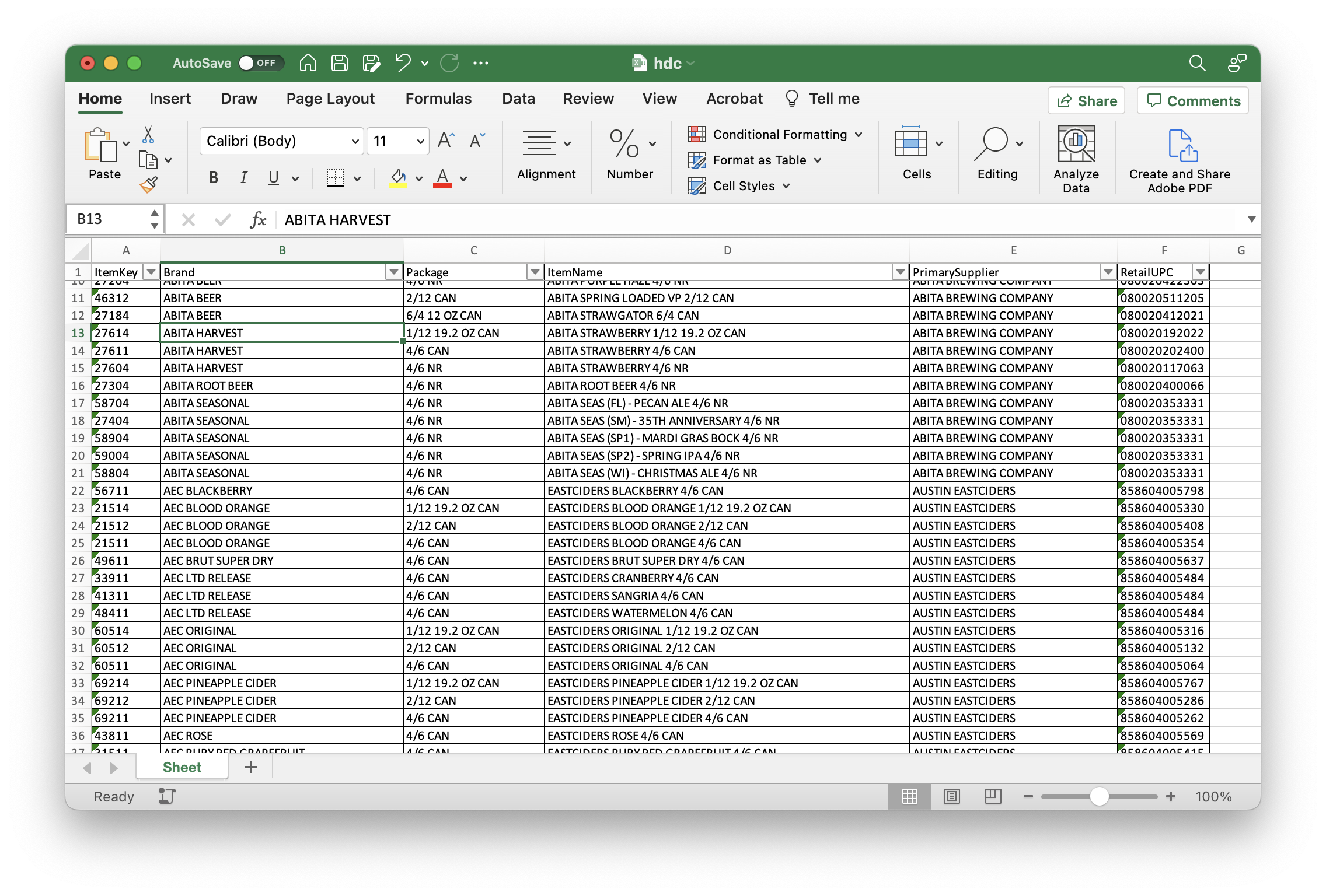Open Analyze Data
The height and width of the screenshot is (896, 1326).
click(1076, 159)
